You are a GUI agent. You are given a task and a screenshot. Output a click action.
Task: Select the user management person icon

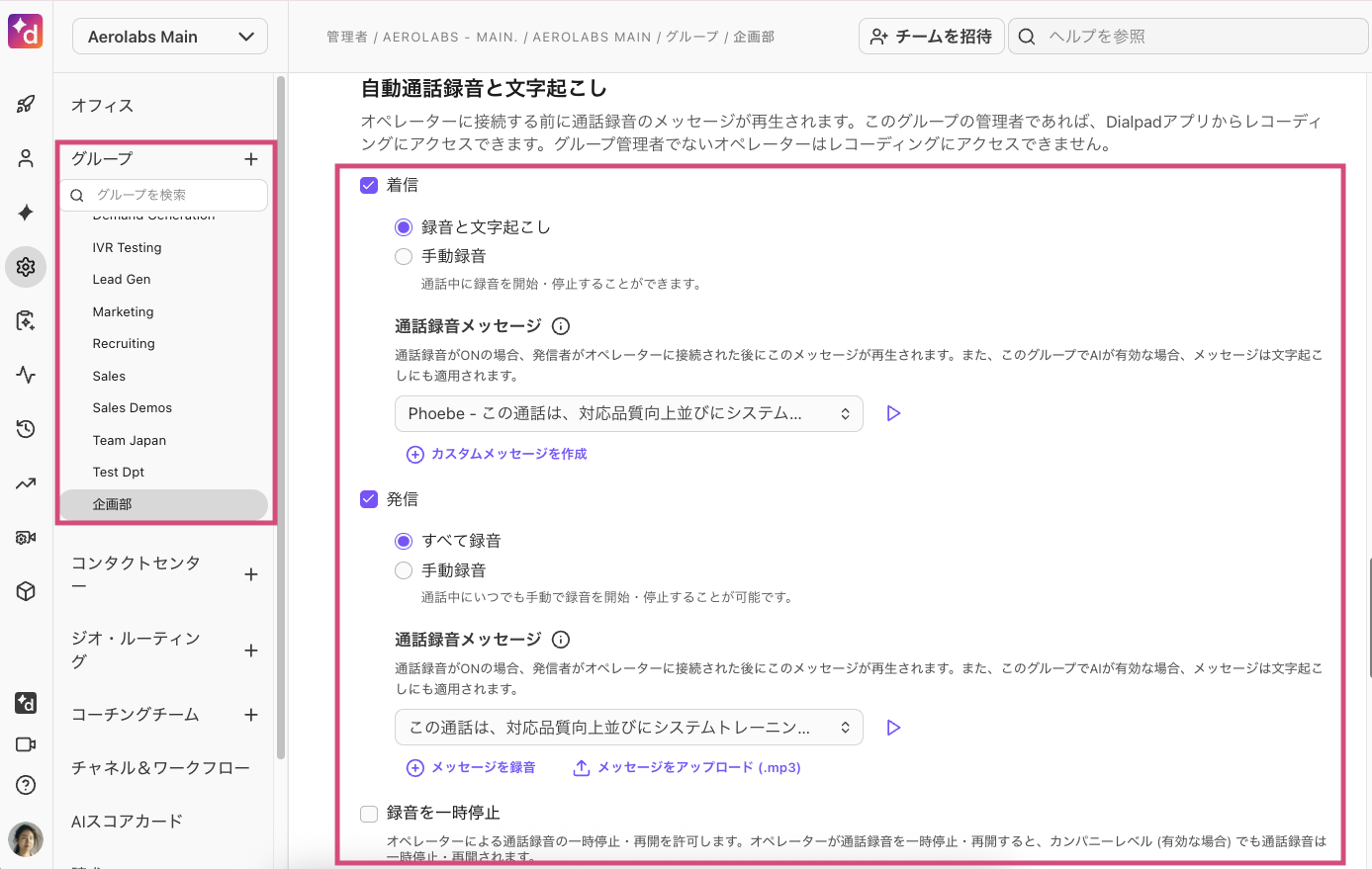[x=26, y=157]
